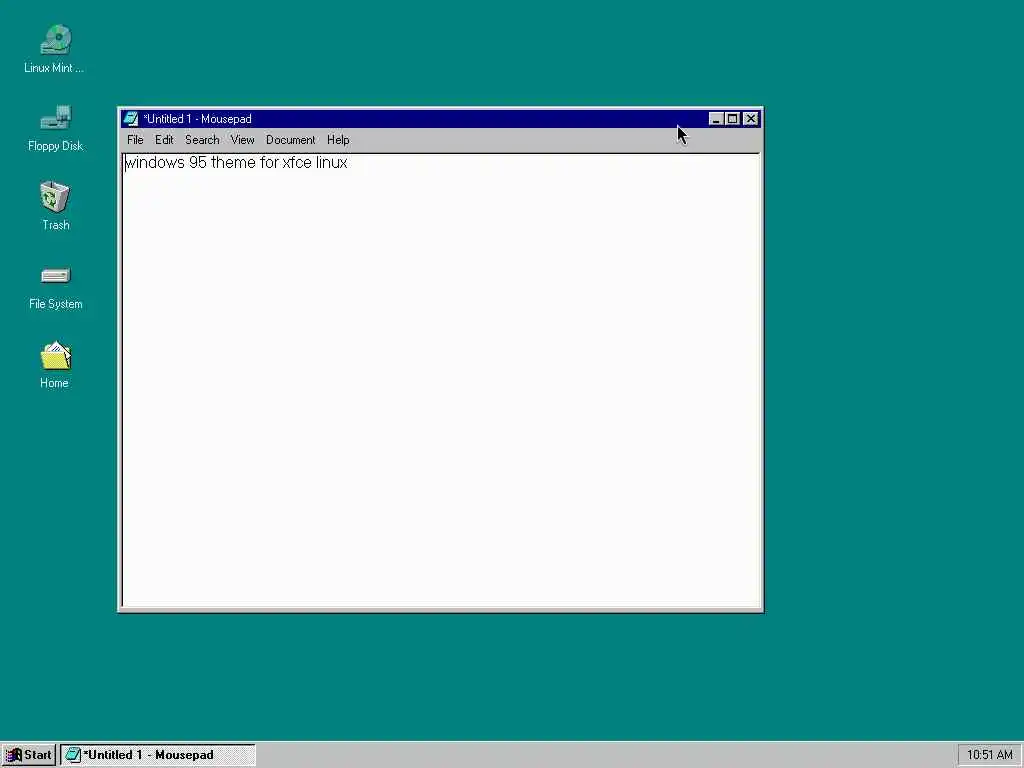
Task: Click the Mousepad icon in the title bar
Action: 131,119
